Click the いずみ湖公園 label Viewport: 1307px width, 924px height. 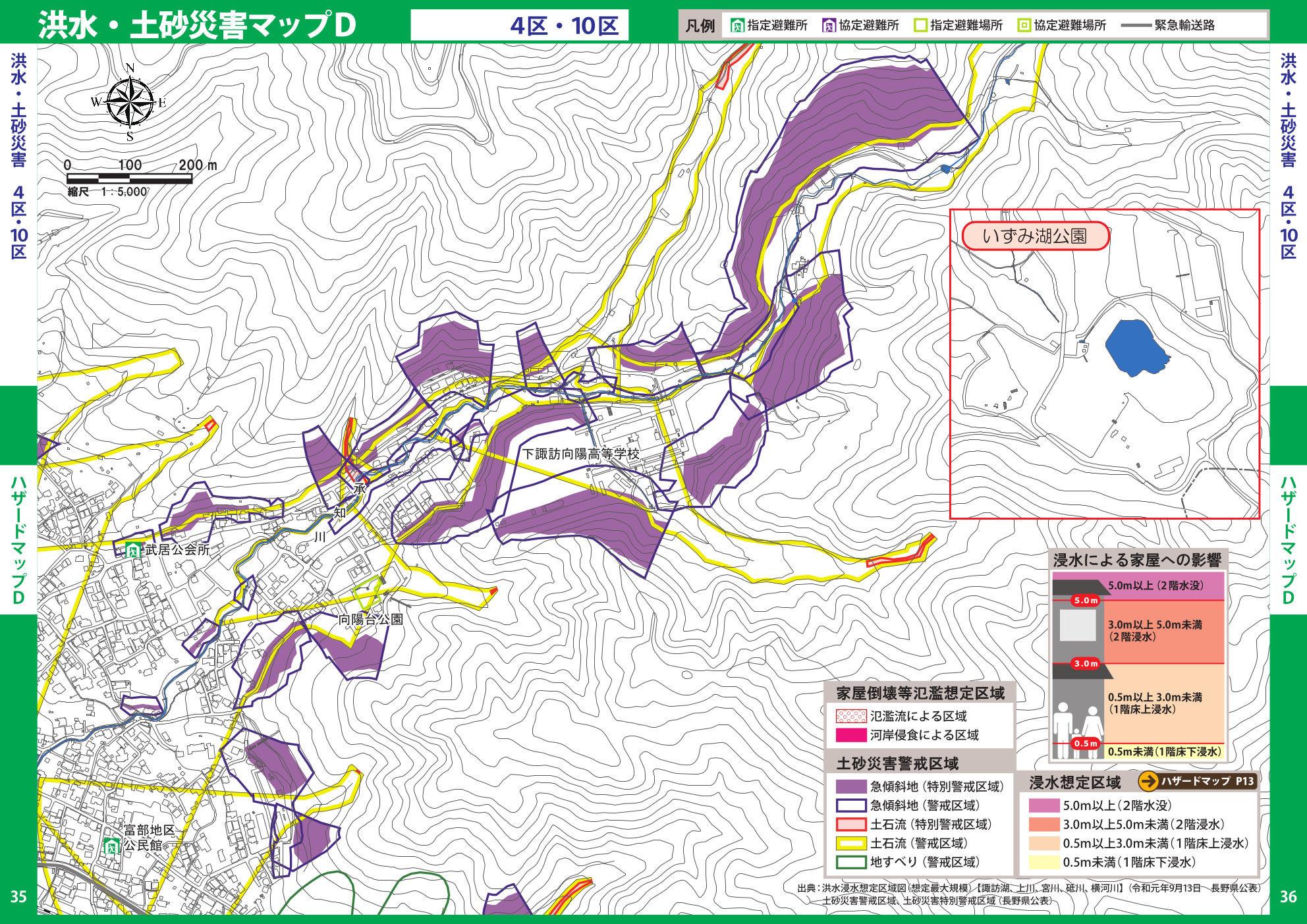[x=1035, y=236]
